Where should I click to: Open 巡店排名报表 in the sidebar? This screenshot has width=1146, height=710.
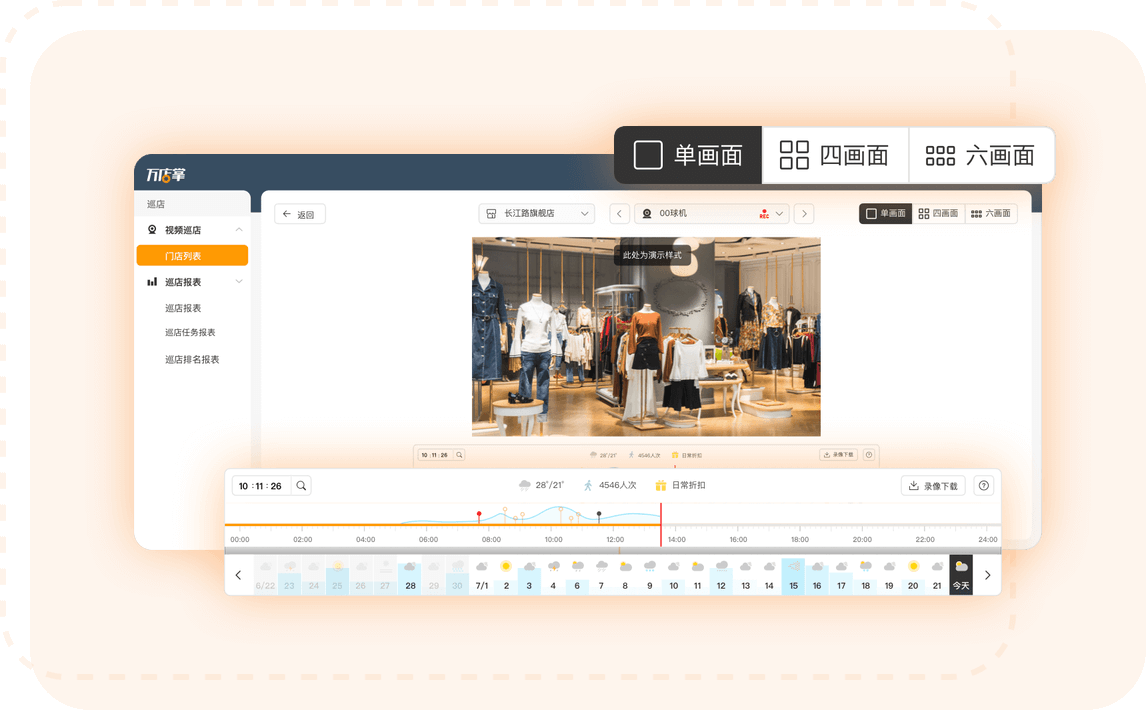tap(192, 360)
